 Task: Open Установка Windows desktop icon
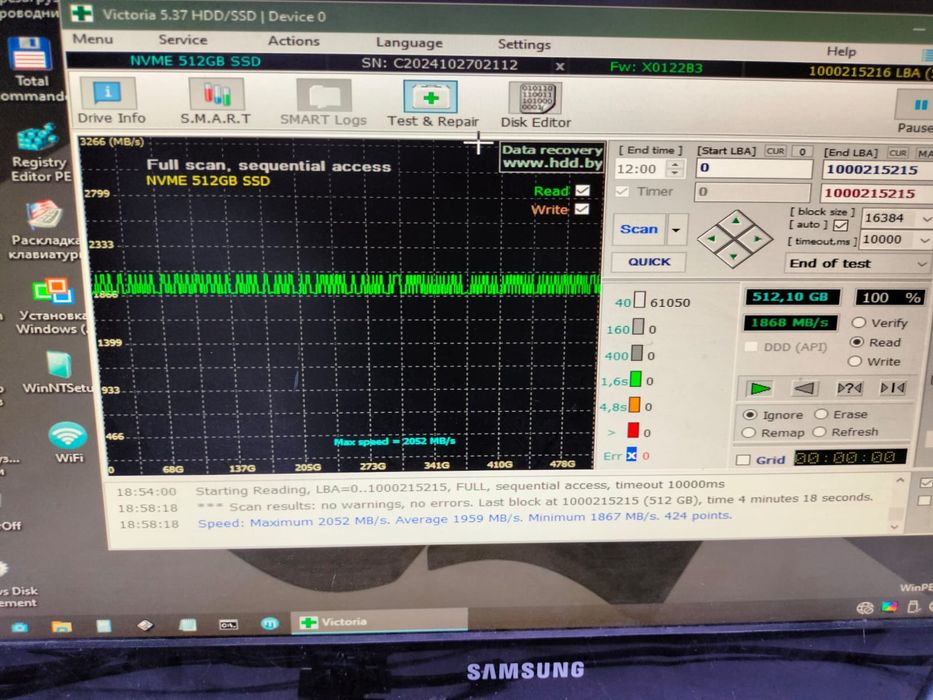coord(52,306)
